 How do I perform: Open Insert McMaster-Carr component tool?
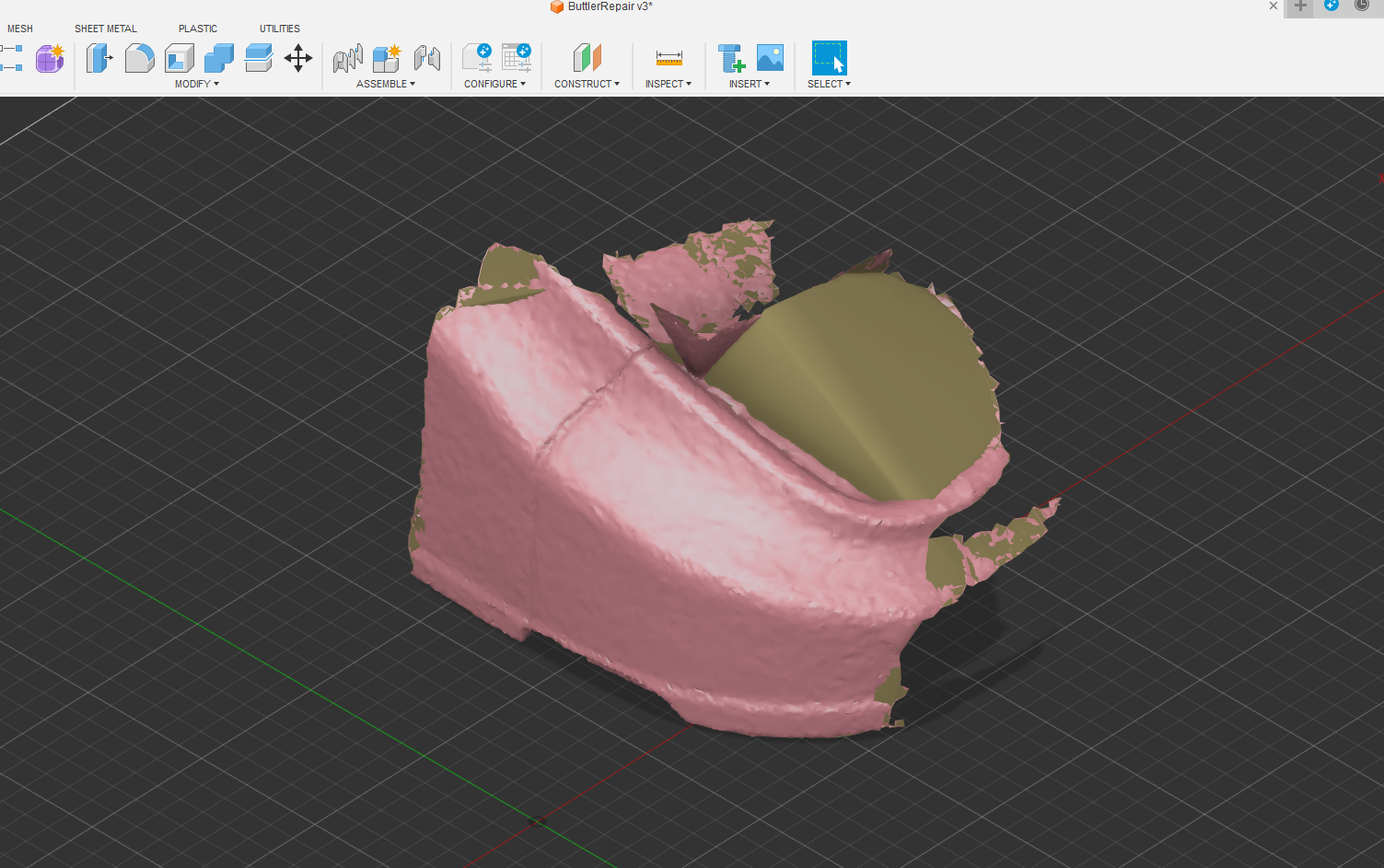(x=731, y=58)
